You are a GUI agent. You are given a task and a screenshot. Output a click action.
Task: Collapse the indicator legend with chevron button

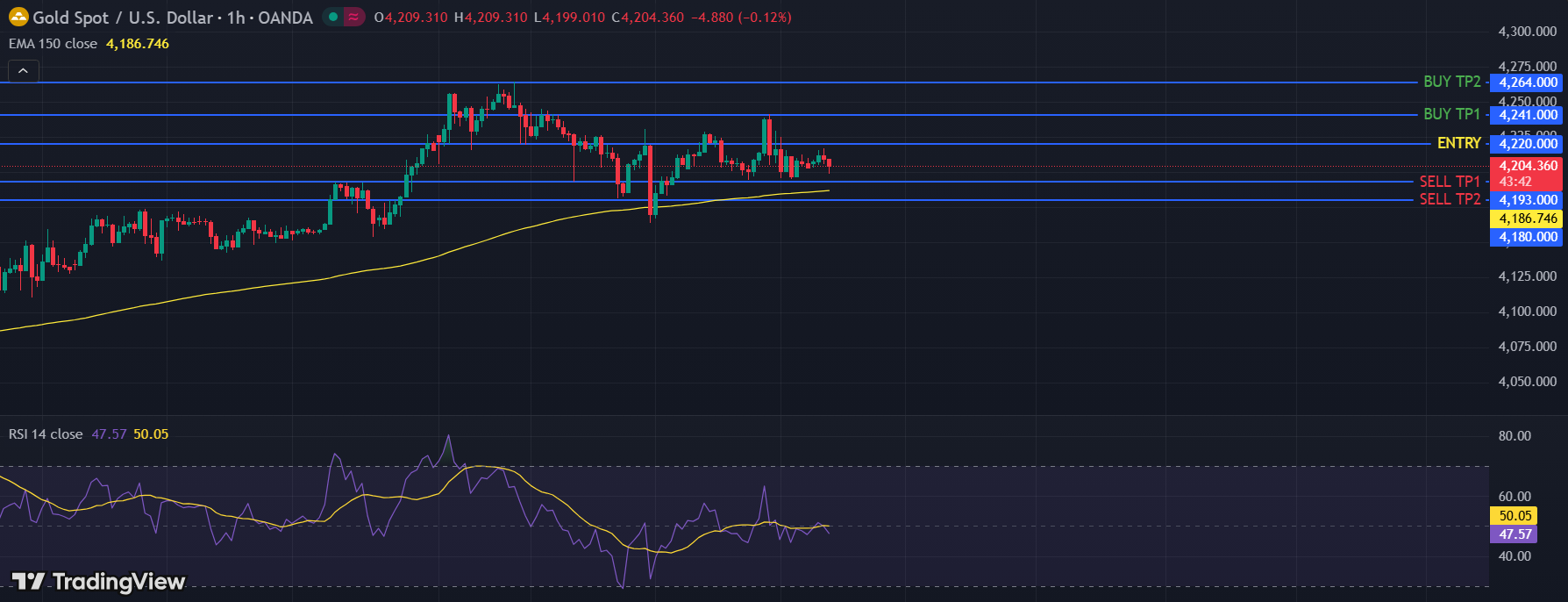(23, 71)
